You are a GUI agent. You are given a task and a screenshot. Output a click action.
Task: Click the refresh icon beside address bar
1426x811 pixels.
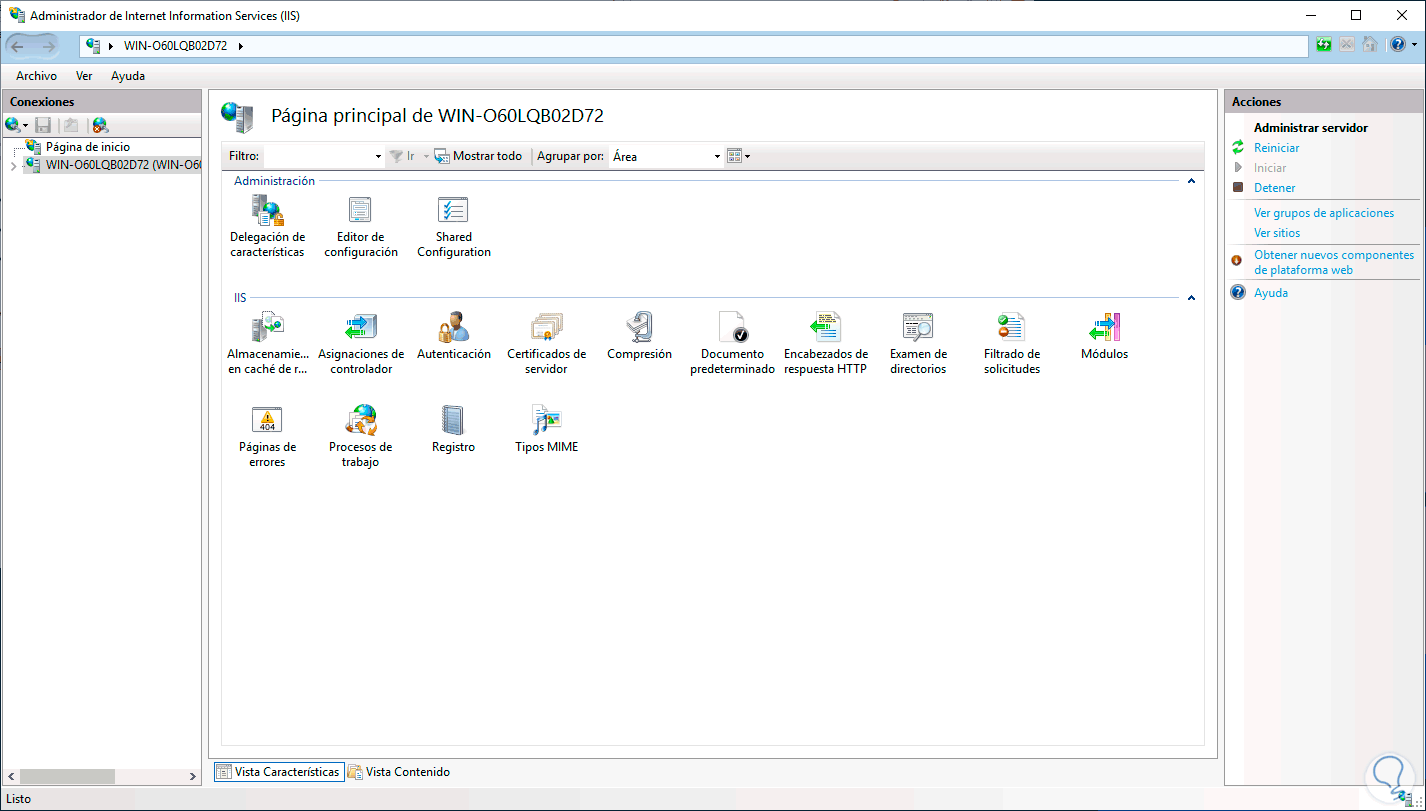point(1324,45)
